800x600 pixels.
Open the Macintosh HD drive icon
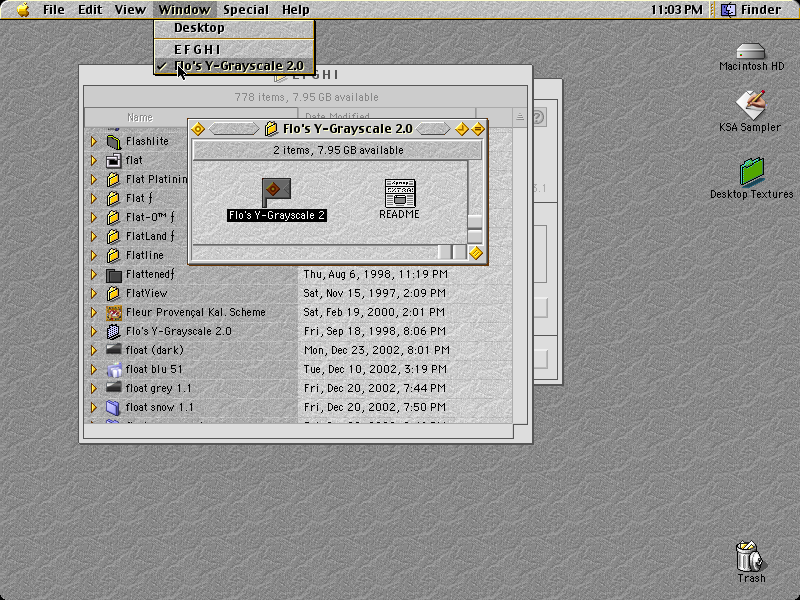[x=751, y=51]
